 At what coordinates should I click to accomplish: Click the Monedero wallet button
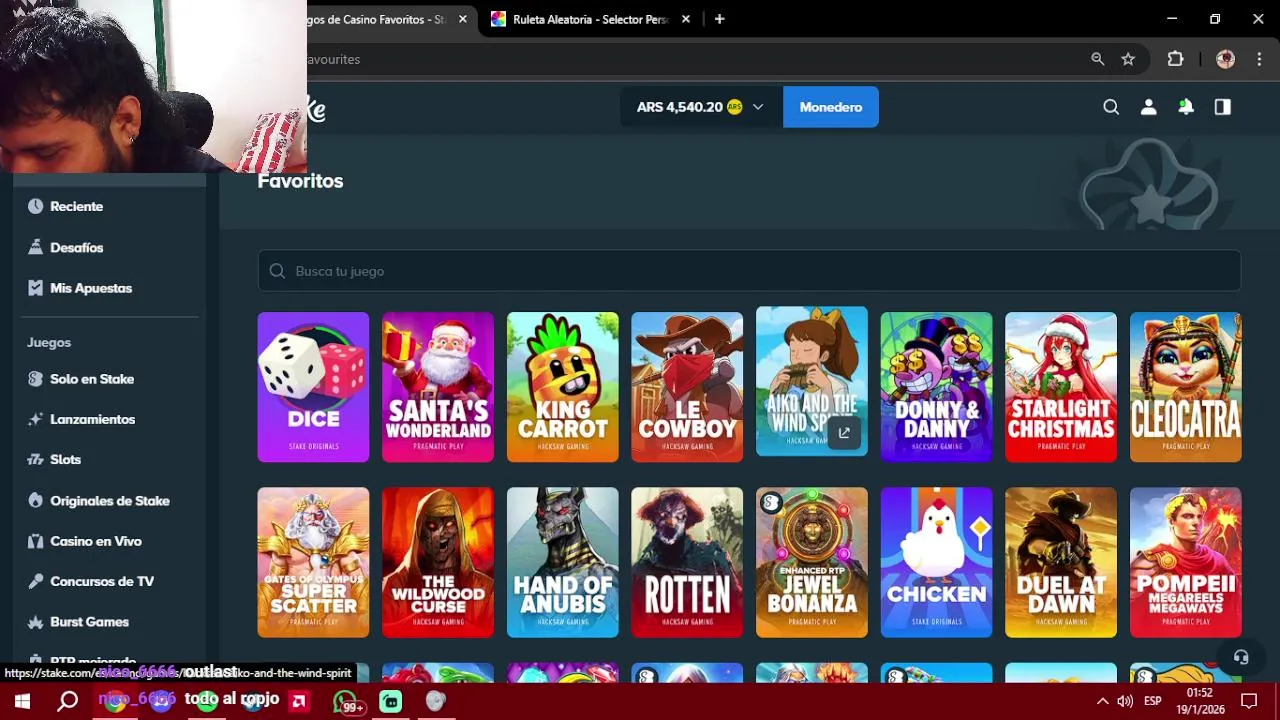[x=830, y=107]
